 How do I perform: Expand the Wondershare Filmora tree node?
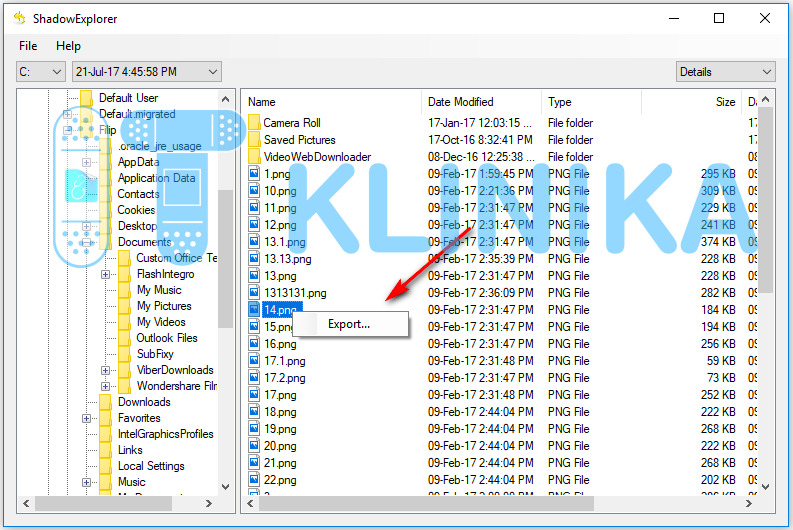pos(105,386)
